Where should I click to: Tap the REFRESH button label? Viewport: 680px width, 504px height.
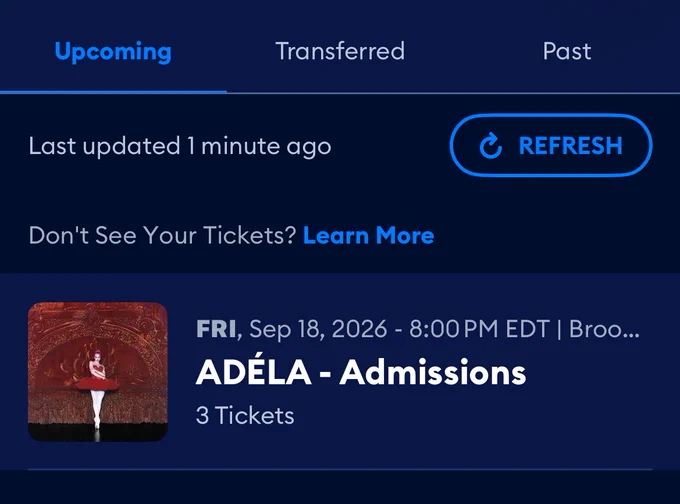pyautogui.click(x=571, y=145)
